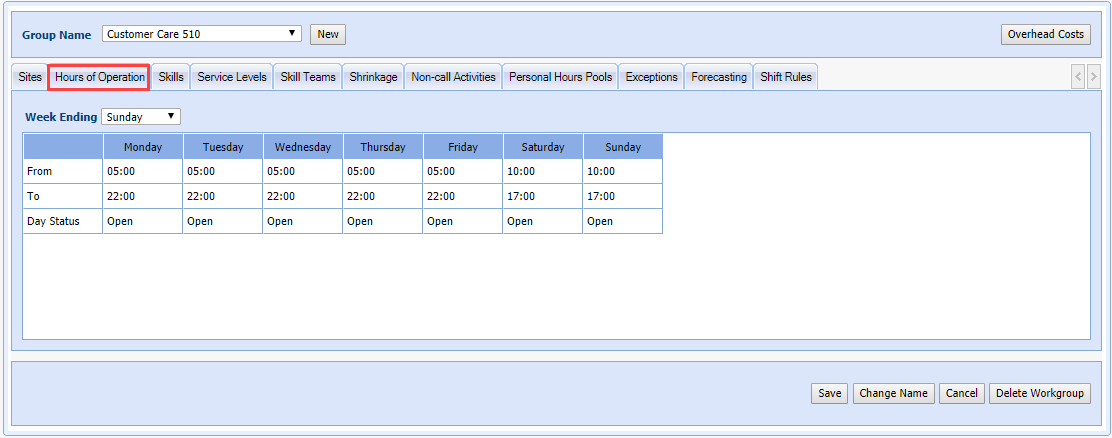Image resolution: width=1112 pixels, height=438 pixels.
Task: Switch to the Exceptions tab
Action: pyautogui.click(x=651, y=77)
